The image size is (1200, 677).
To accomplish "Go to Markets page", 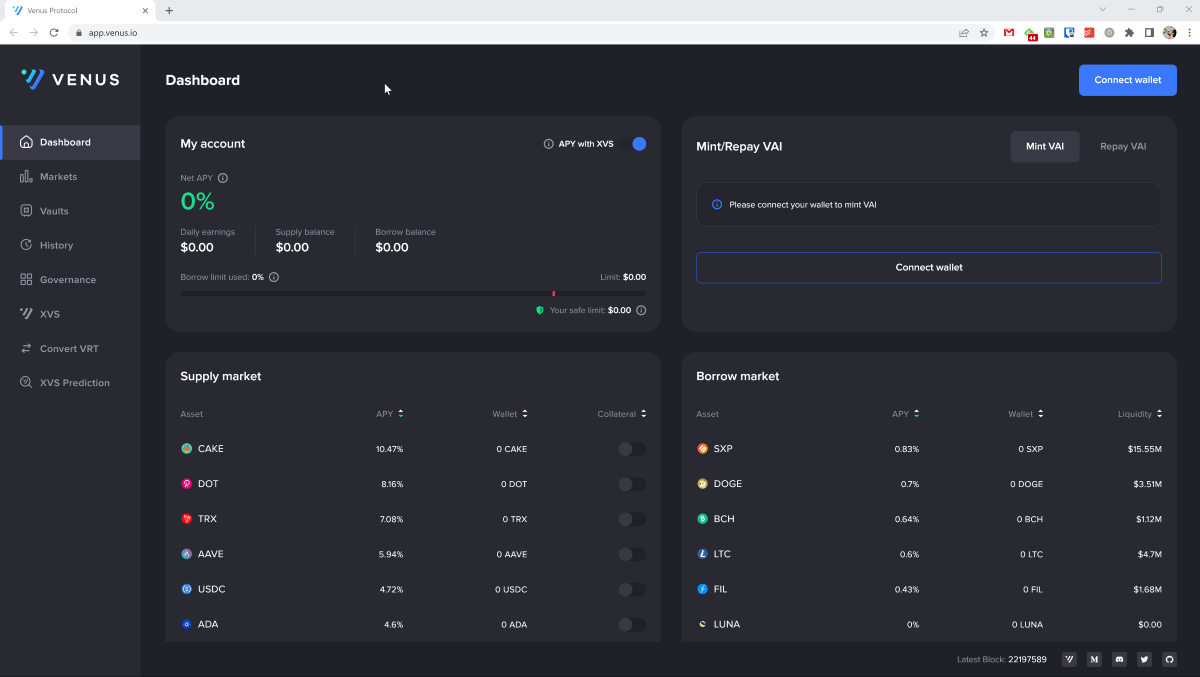I will click(70, 177).
